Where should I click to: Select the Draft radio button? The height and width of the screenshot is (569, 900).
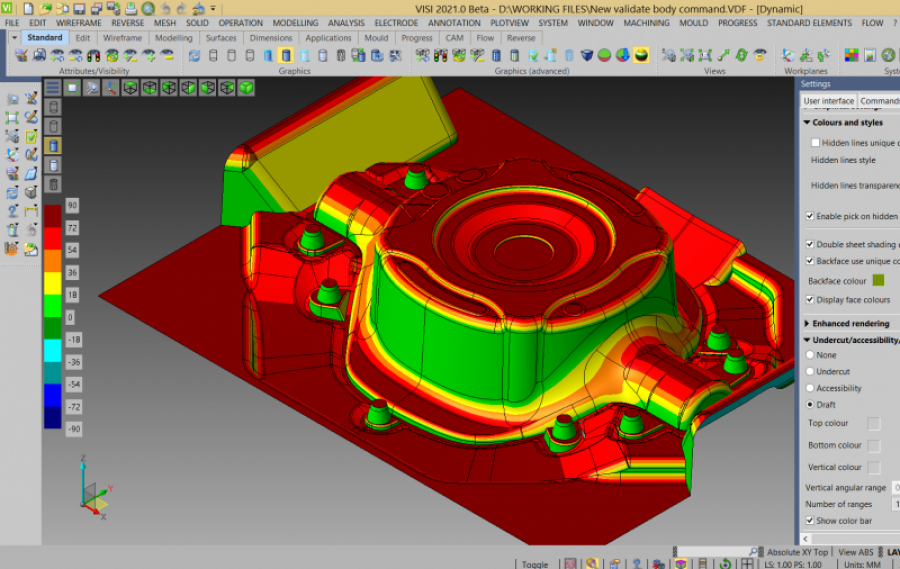810,404
